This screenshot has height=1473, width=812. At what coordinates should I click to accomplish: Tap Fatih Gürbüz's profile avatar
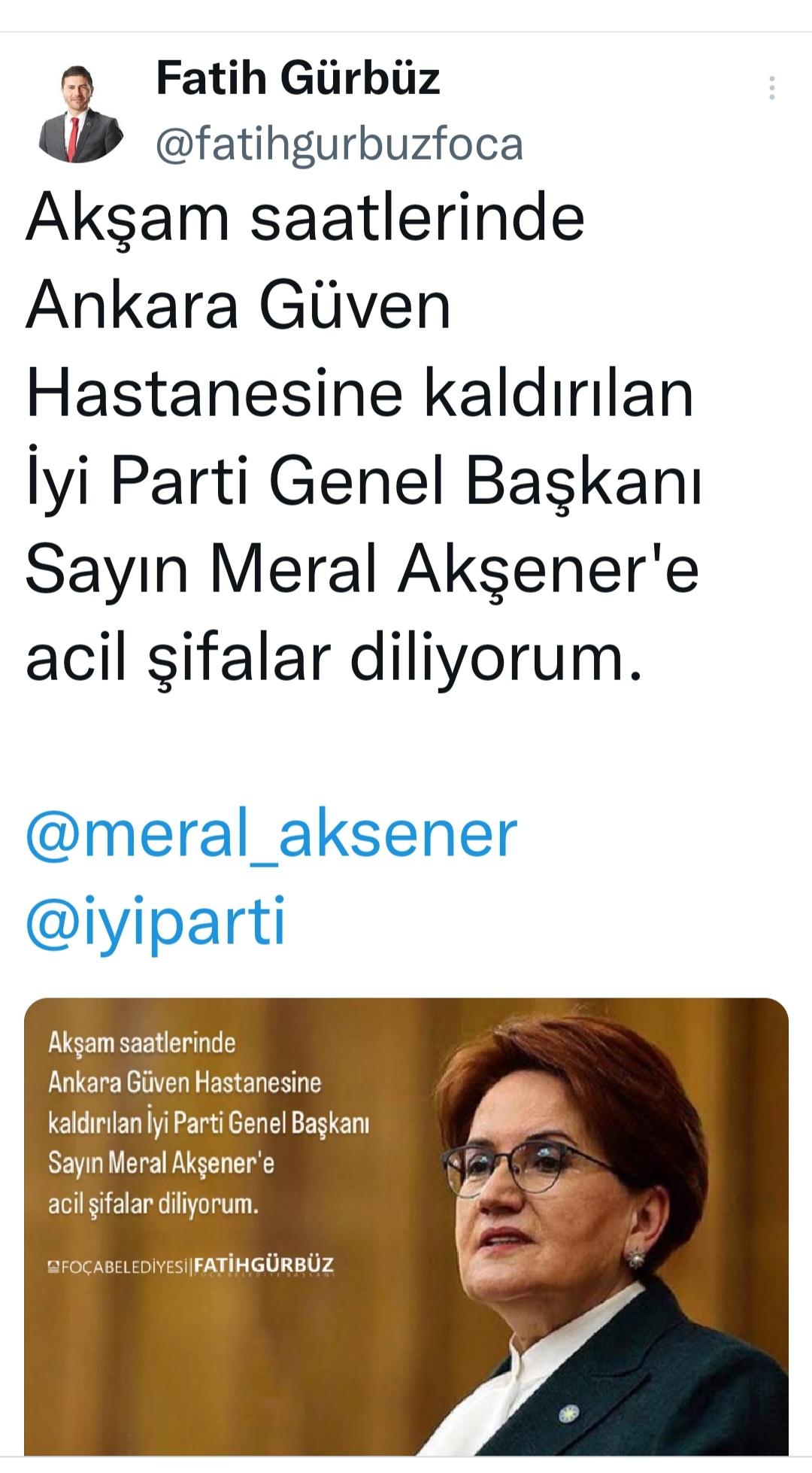pyautogui.click(x=80, y=114)
